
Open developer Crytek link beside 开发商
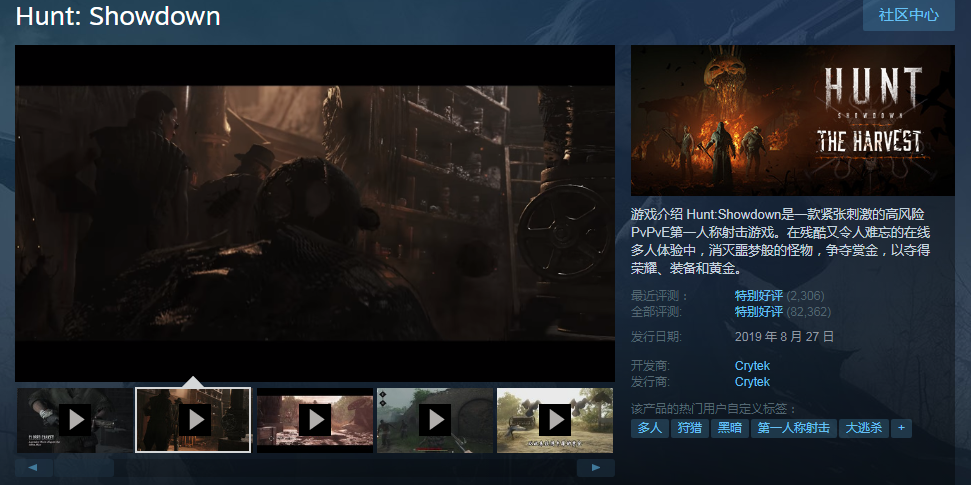tap(752, 365)
